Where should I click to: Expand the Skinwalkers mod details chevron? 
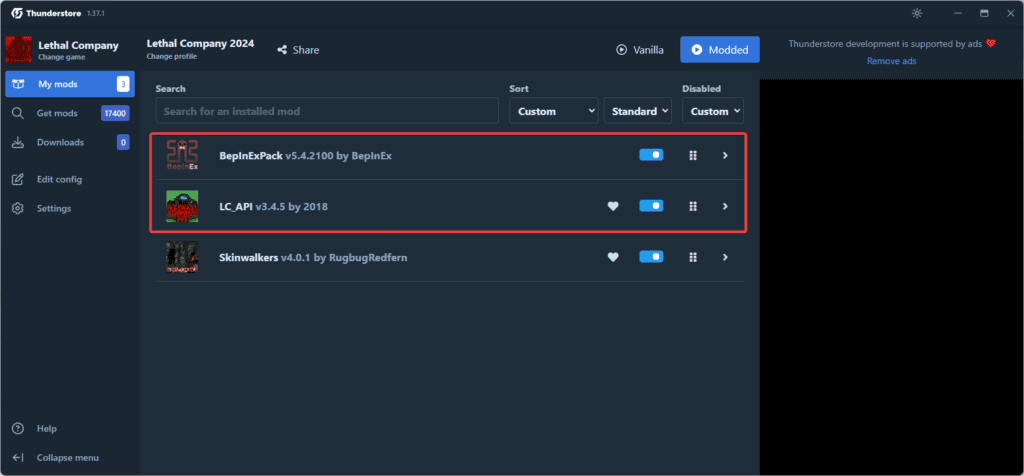725,257
